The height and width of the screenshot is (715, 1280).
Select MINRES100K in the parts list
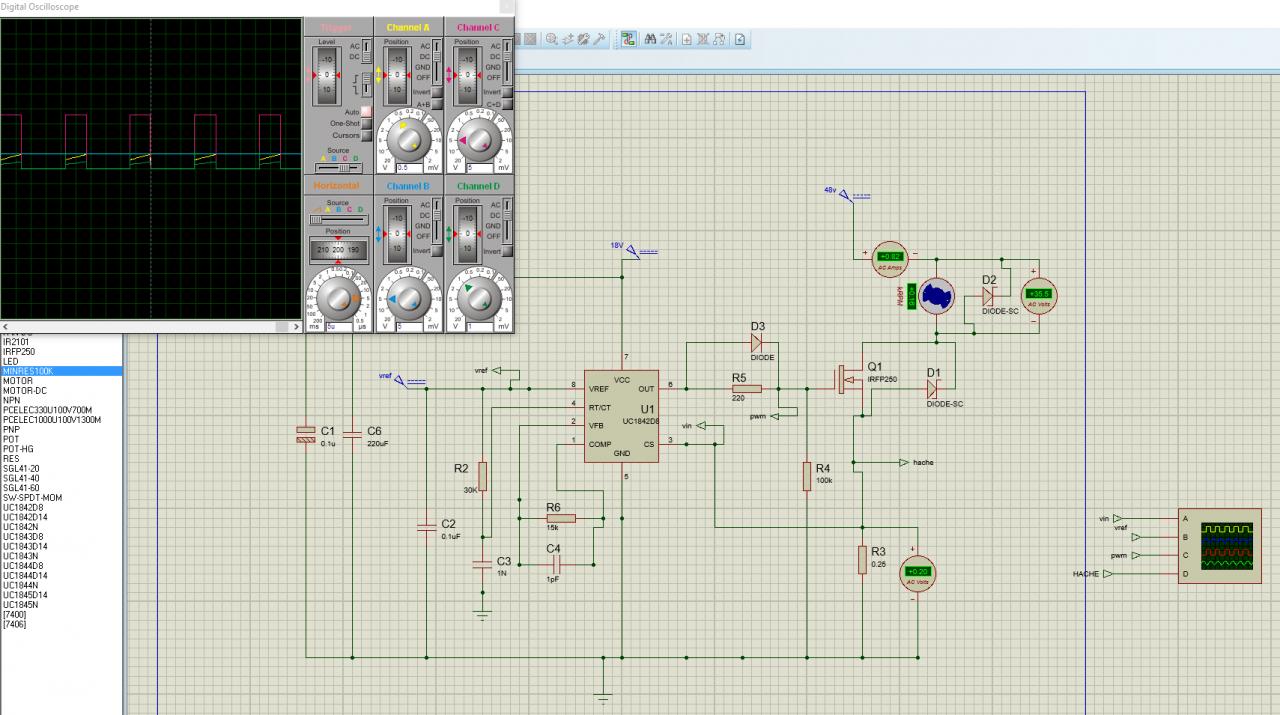(x=61, y=371)
